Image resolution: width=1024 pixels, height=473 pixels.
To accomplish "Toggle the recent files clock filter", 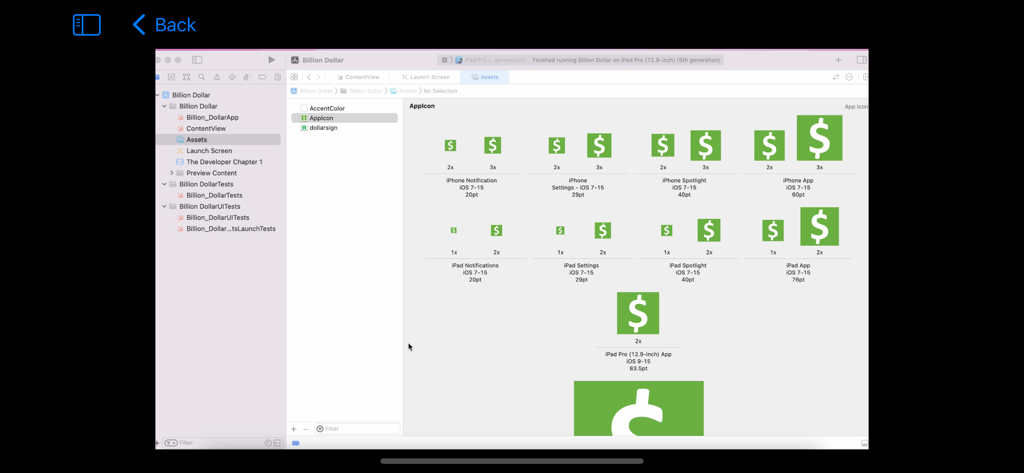I will (268, 443).
